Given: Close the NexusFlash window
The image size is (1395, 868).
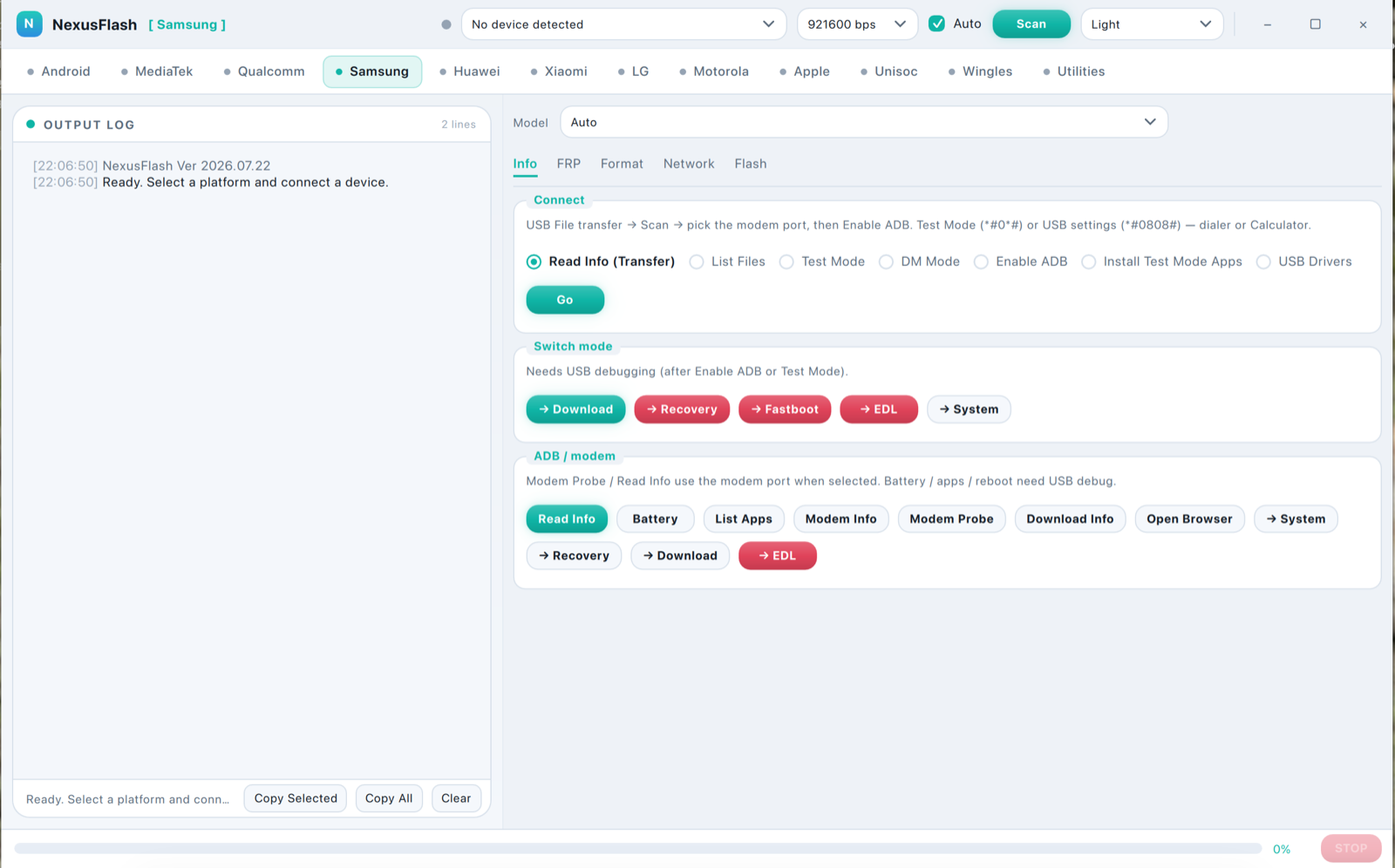Looking at the screenshot, I should pos(1363,24).
